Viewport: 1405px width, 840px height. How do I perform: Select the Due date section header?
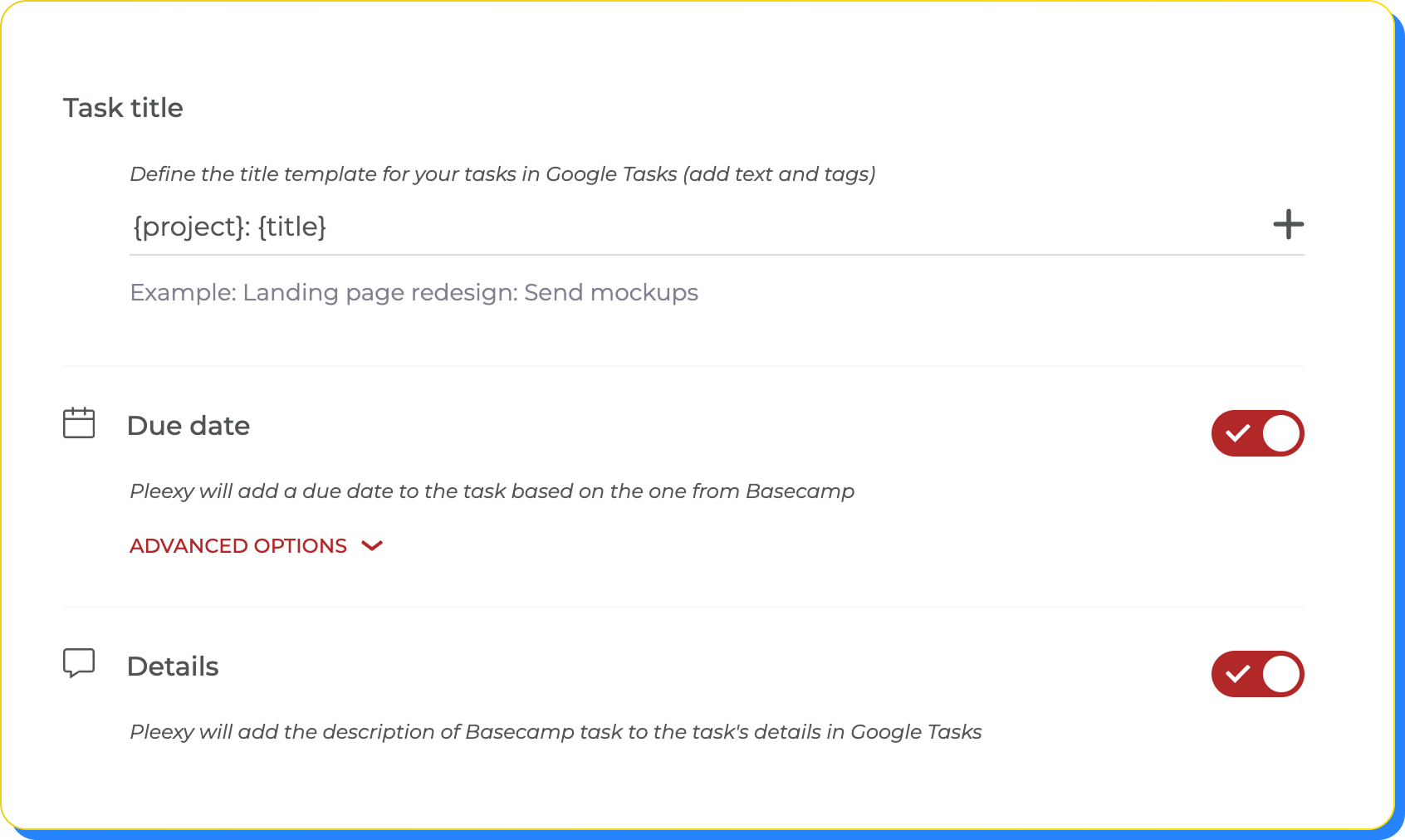[188, 425]
